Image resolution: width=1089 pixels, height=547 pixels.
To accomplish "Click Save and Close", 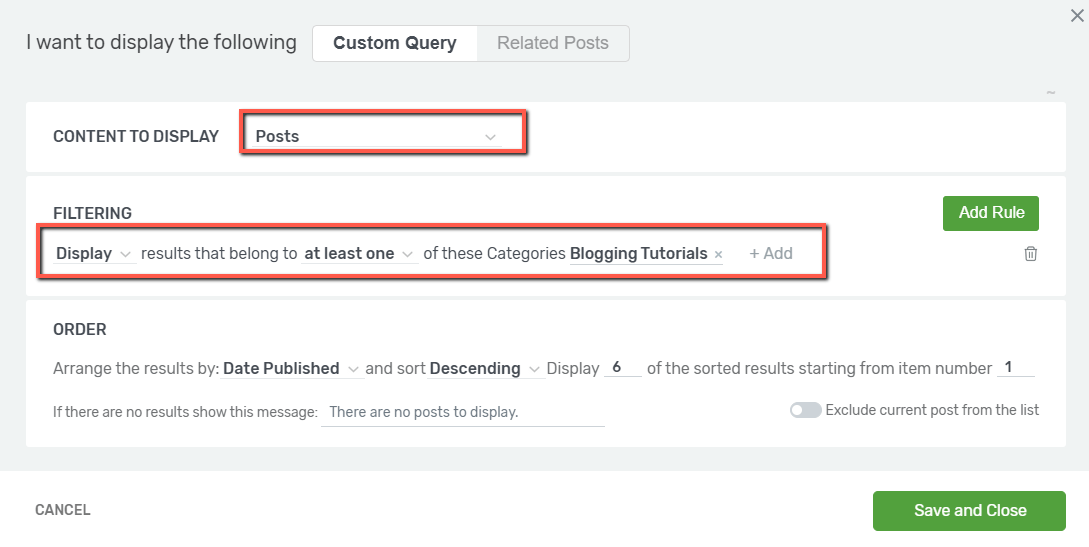I will (x=970, y=511).
